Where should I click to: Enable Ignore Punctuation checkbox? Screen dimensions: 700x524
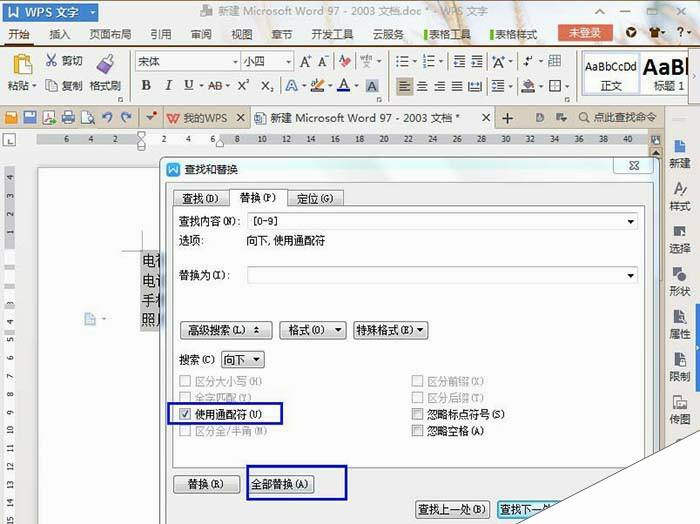pos(417,414)
